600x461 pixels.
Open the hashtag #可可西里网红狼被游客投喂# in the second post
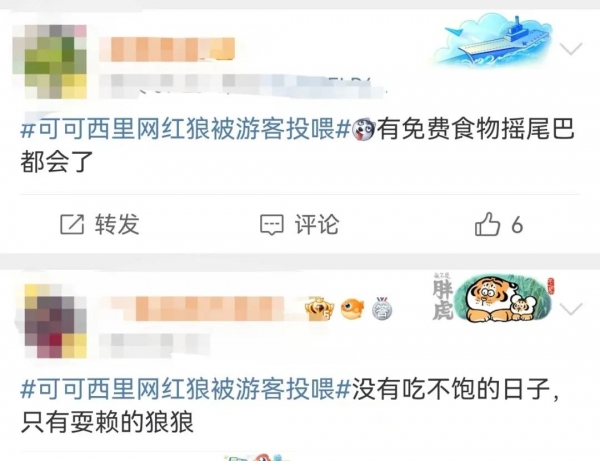click(x=186, y=389)
